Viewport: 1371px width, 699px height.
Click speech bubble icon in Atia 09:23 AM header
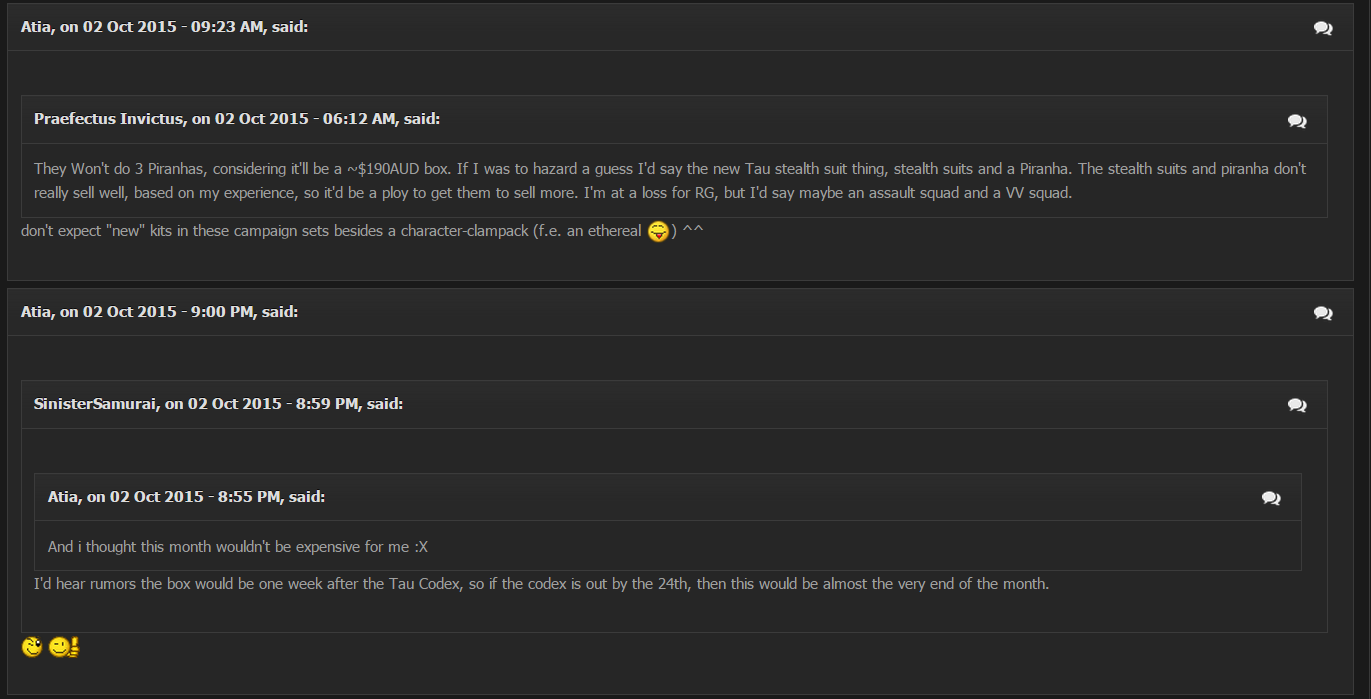coord(1323,28)
